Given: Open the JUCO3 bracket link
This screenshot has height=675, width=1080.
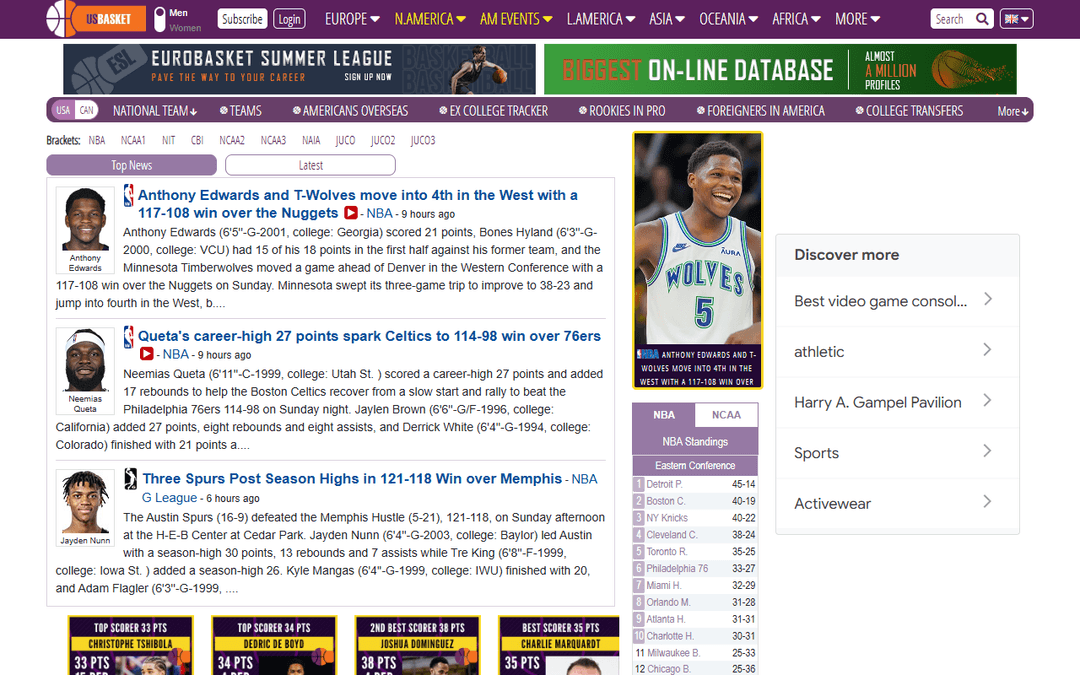Looking at the screenshot, I should pyautogui.click(x=423, y=141).
